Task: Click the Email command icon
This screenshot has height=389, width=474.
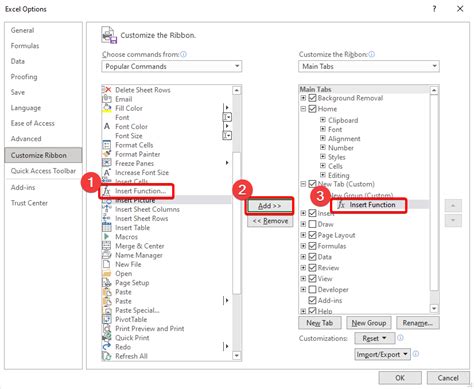Action: pos(106,99)
